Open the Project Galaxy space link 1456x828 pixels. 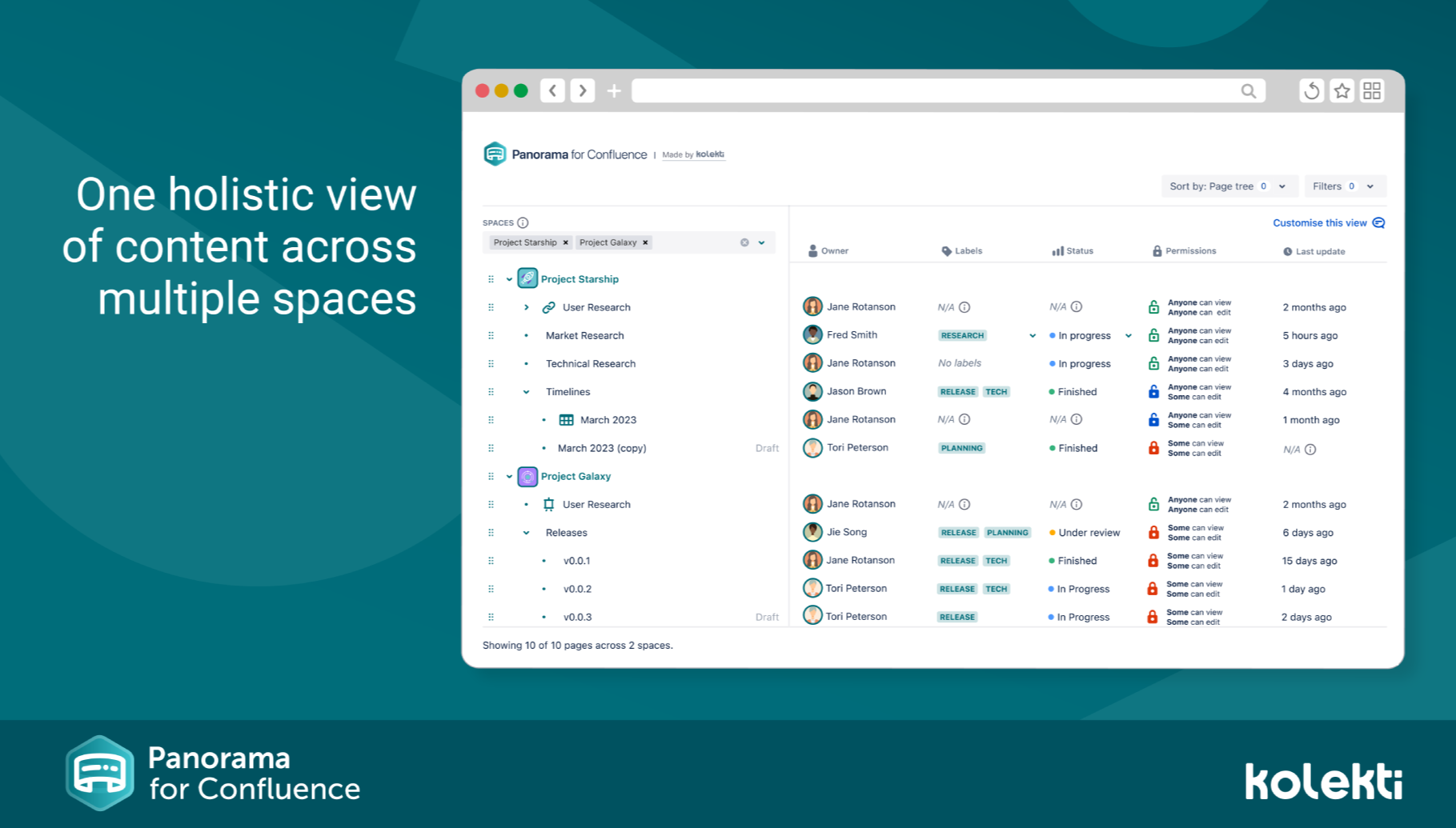pos(576,477)
